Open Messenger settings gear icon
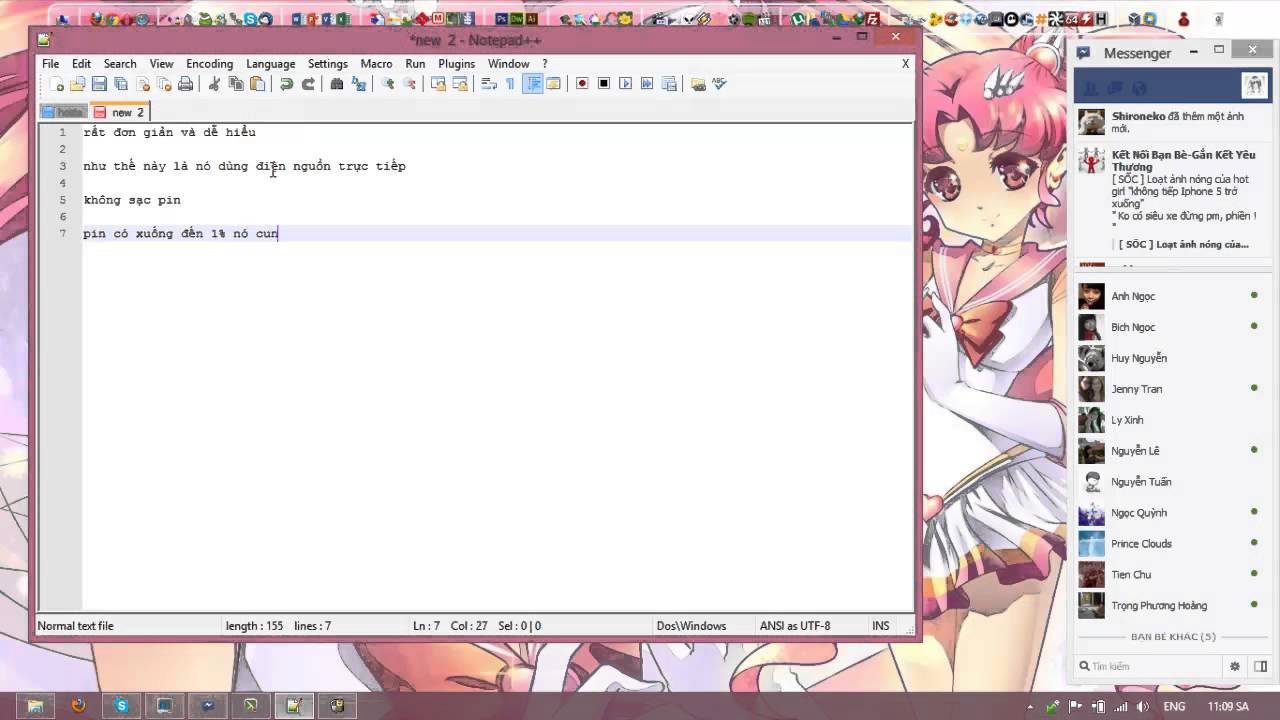 pos(1235,666)
